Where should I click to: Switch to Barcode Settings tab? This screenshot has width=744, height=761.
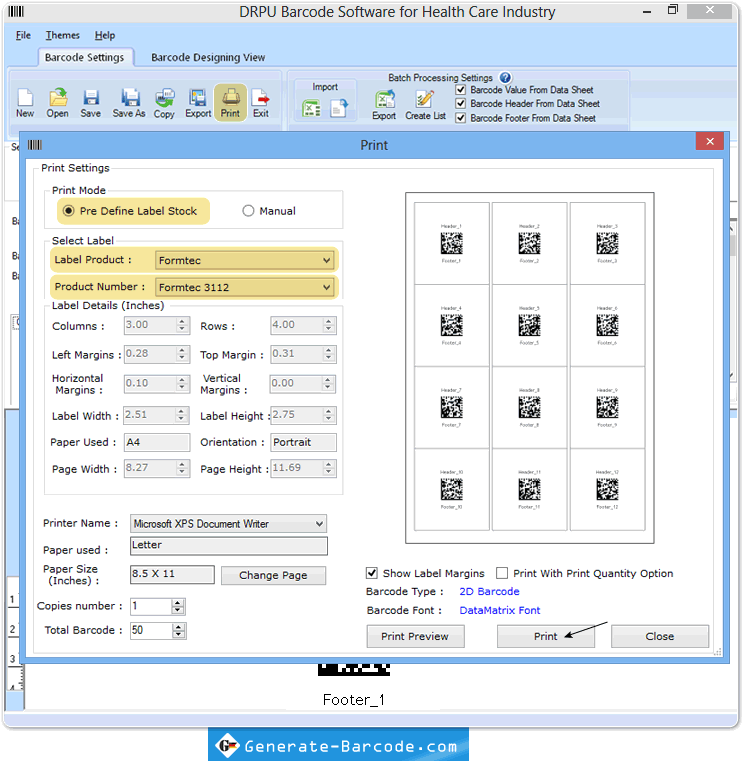coord(84,57)
